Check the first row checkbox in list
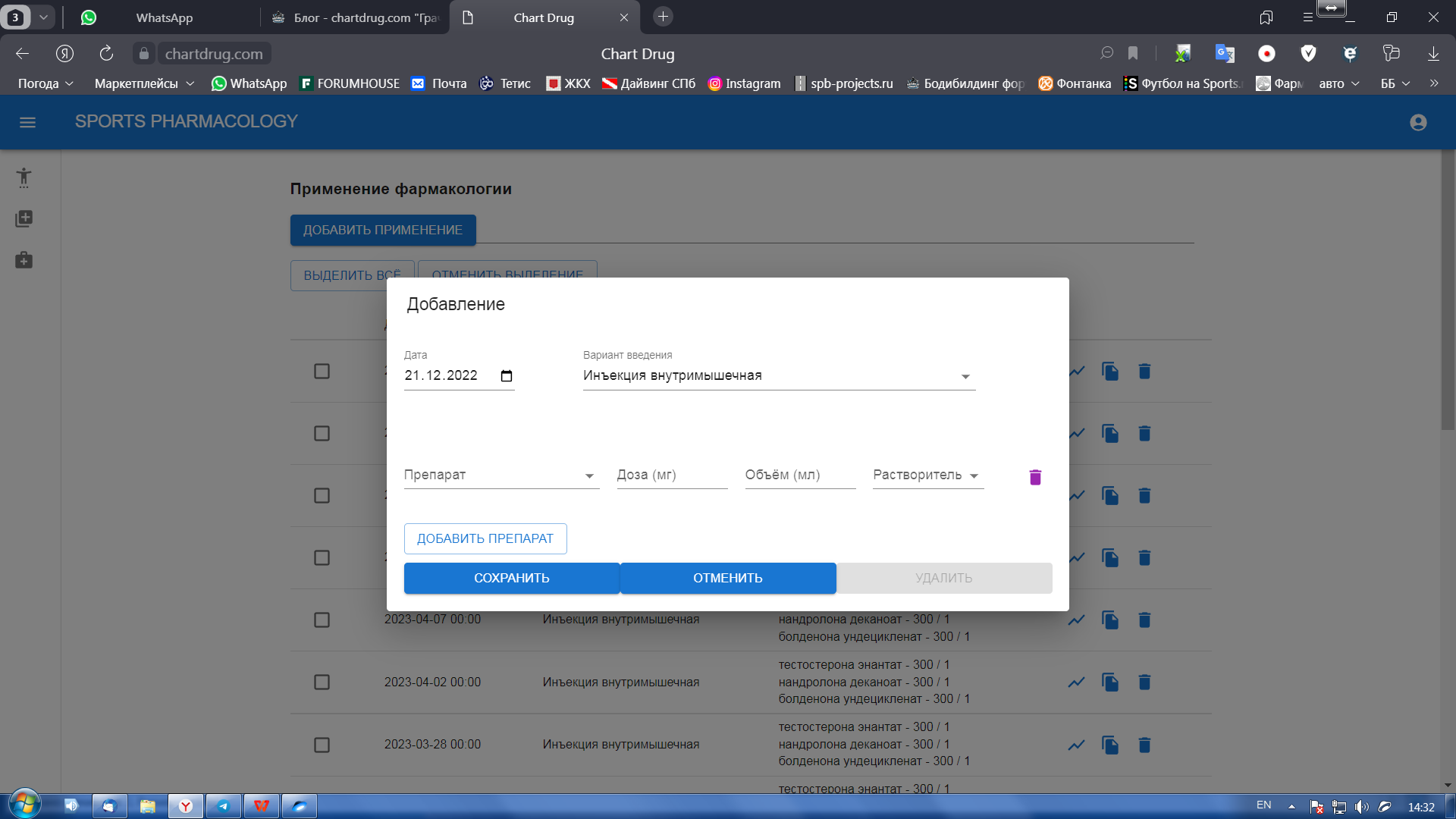1456x819 pixels. click(x=322, y=371)
